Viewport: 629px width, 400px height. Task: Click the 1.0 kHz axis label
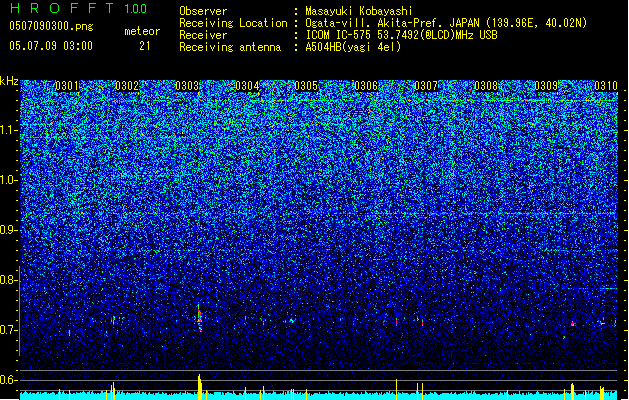(x=9, y=180)
